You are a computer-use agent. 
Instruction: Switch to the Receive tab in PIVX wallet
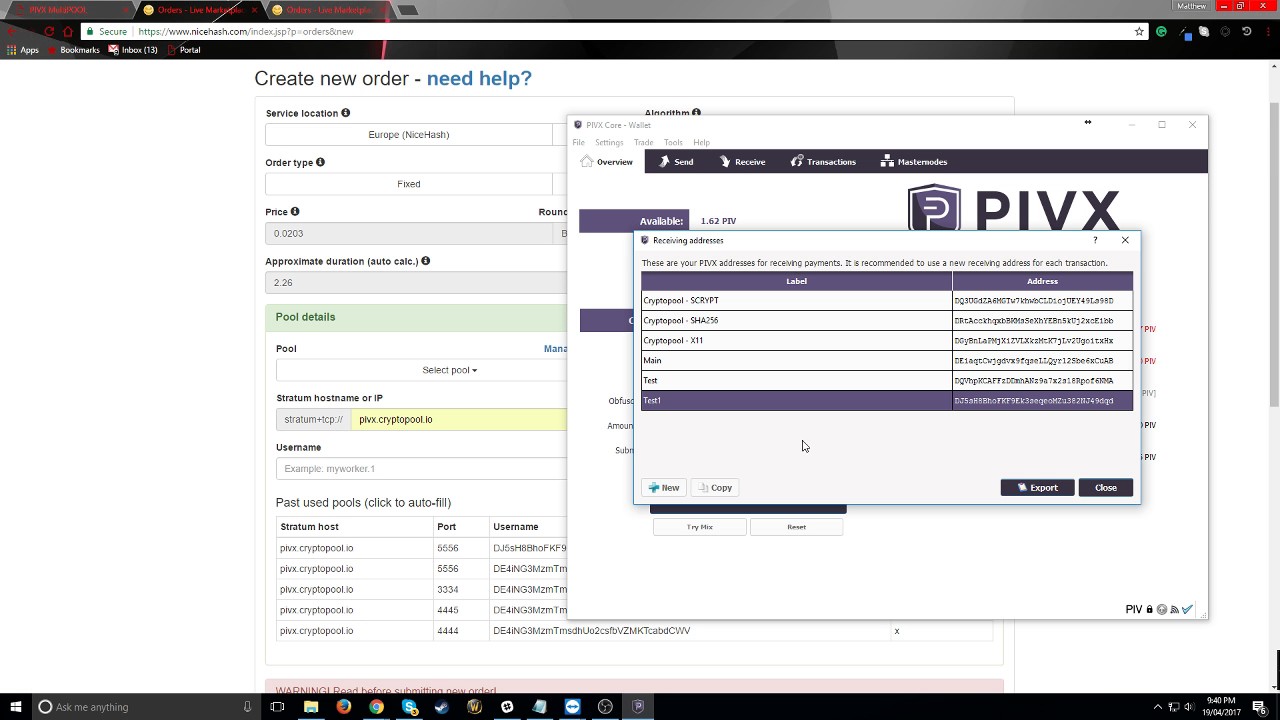pyautogui.click(x=742, y=162)
